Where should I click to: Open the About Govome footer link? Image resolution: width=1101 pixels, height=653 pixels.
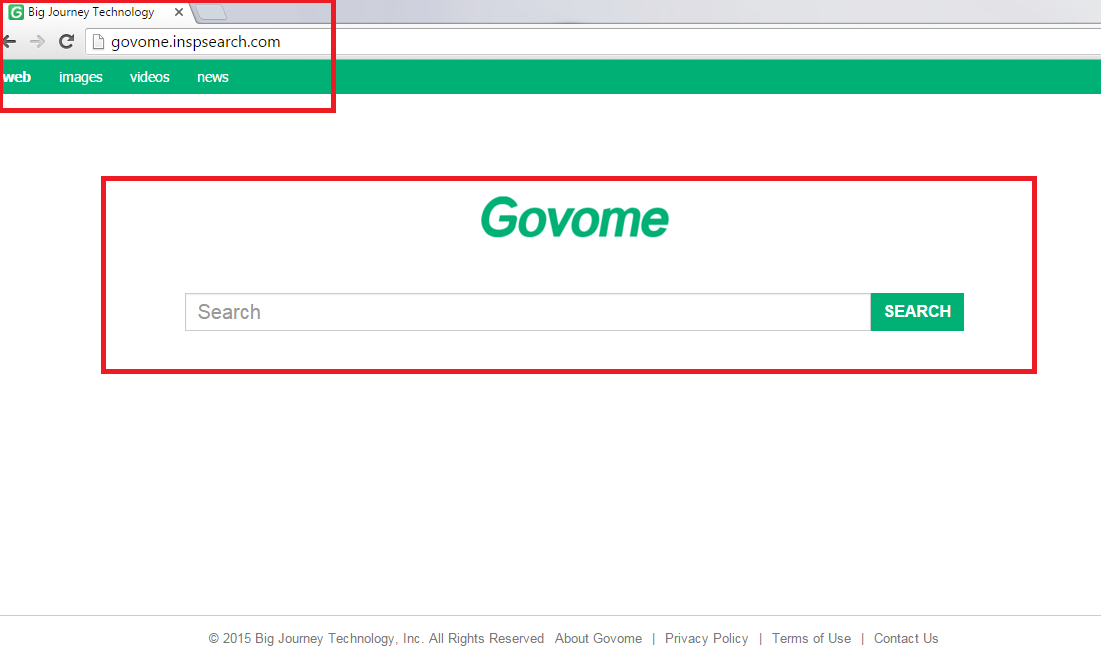[598, 638]
